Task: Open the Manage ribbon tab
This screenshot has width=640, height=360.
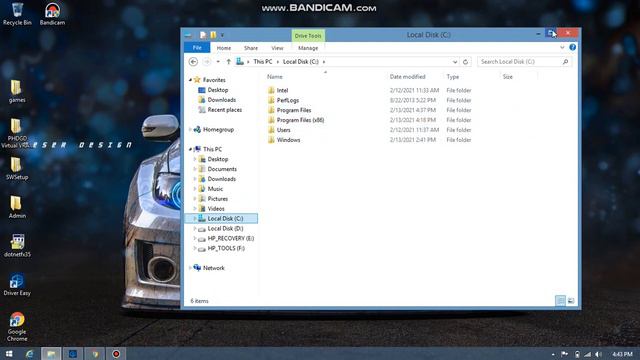Action: tap(308, 48)
